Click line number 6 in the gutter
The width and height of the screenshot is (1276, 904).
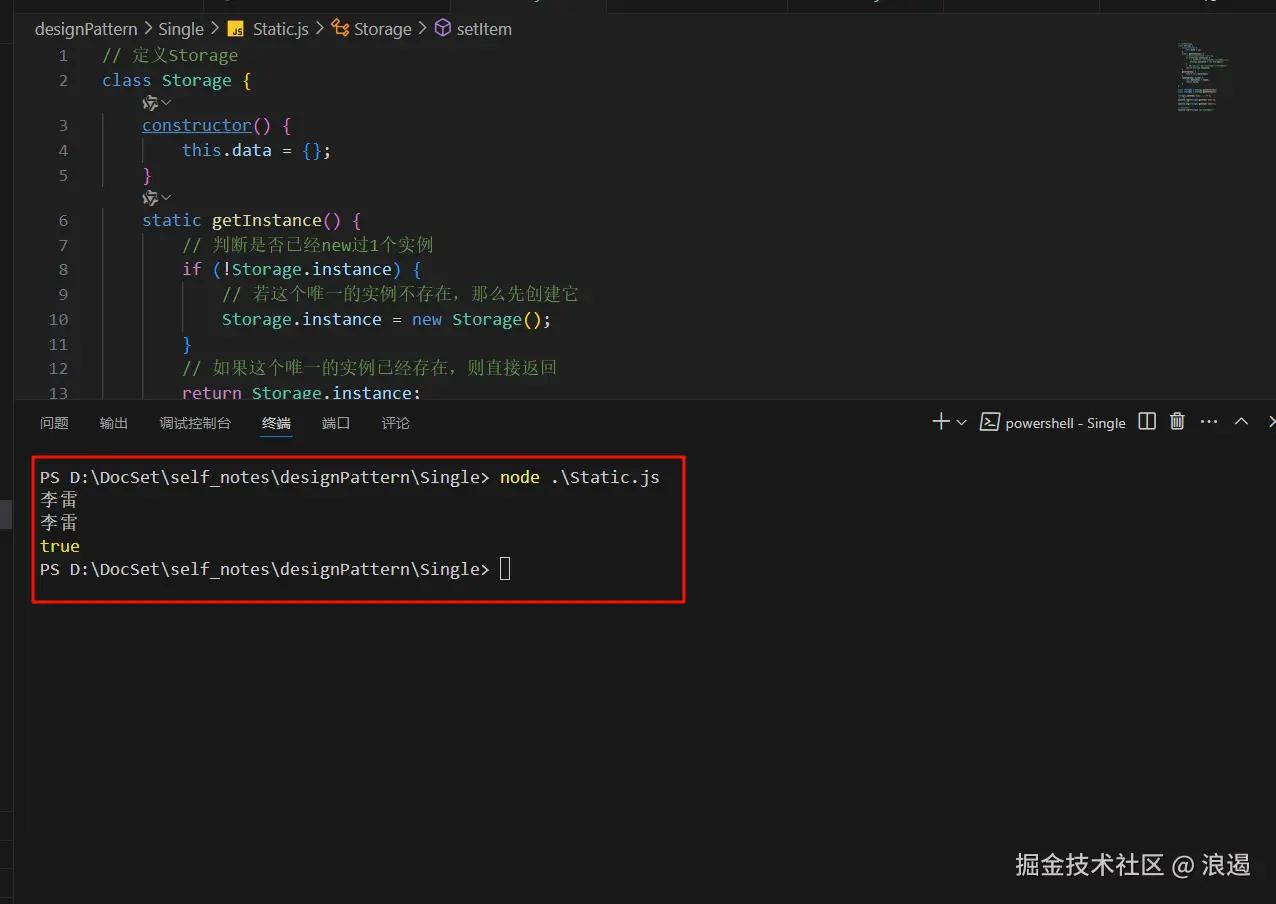(63, 220)
